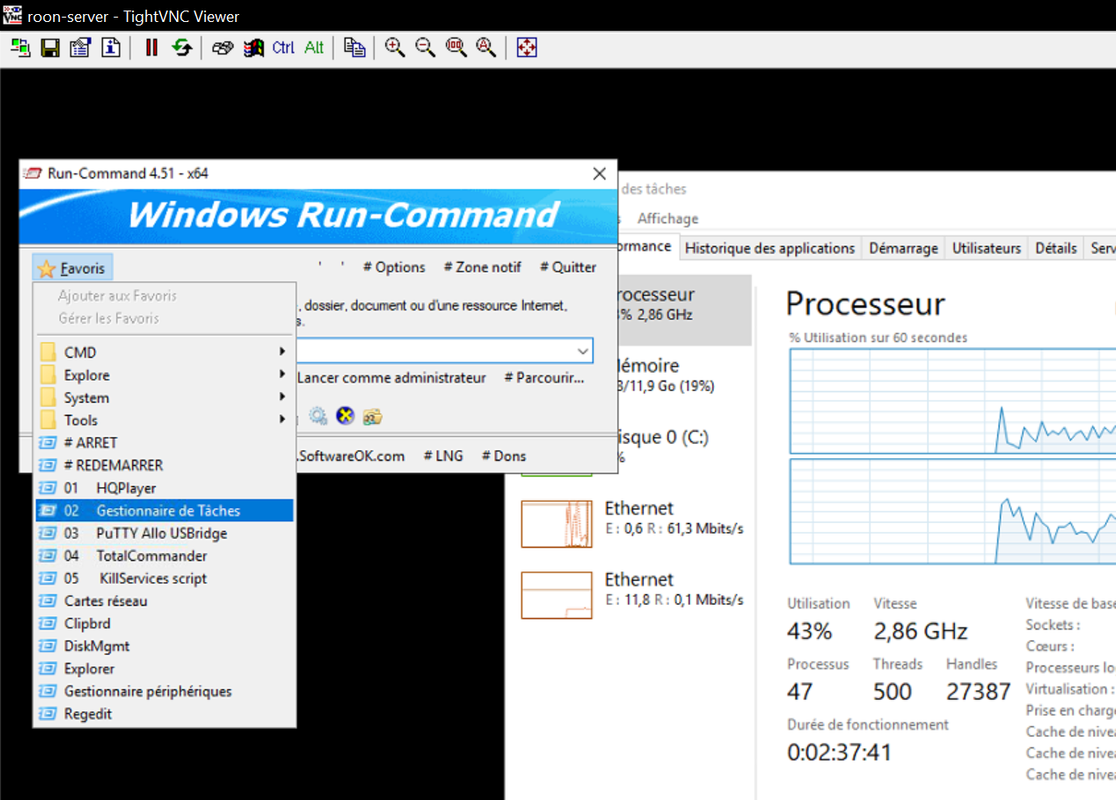Click # Dons donation option
Screen dimensions: 1116x800
coord(504,456)
